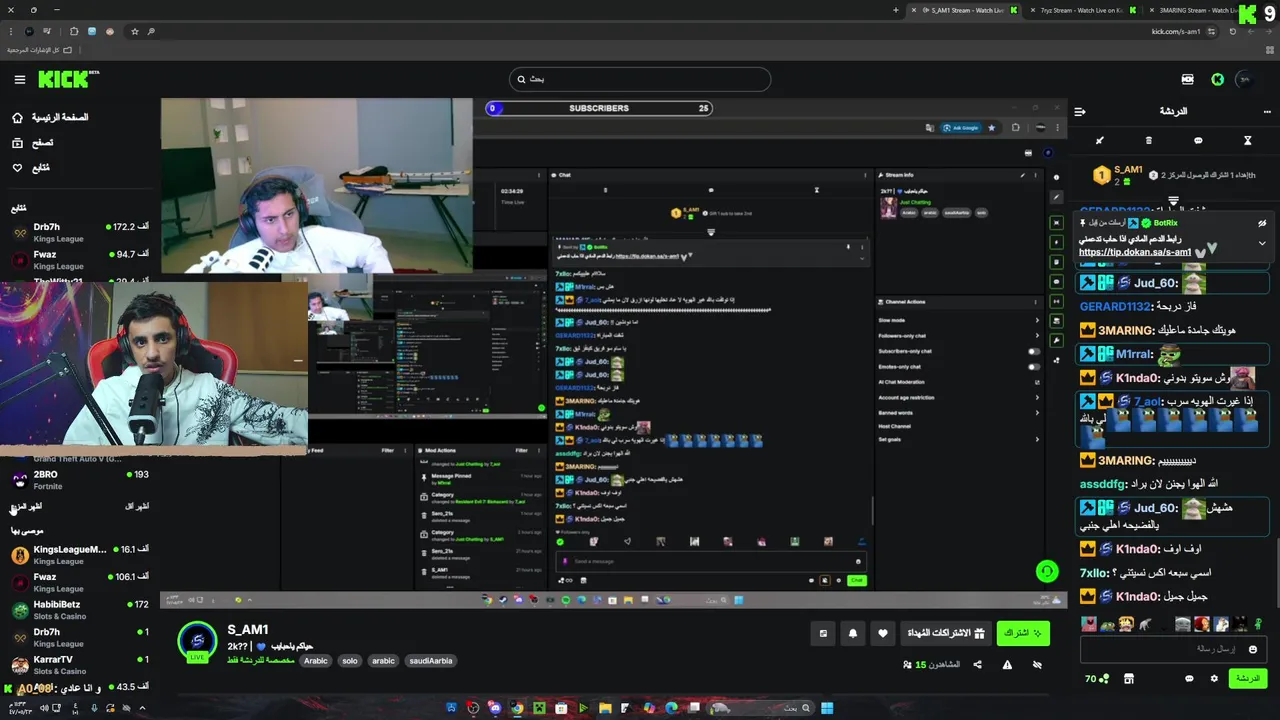Expand the gift leaderboard arrow
This screenshot has width=1280, height=720.
click(1174, 202)
